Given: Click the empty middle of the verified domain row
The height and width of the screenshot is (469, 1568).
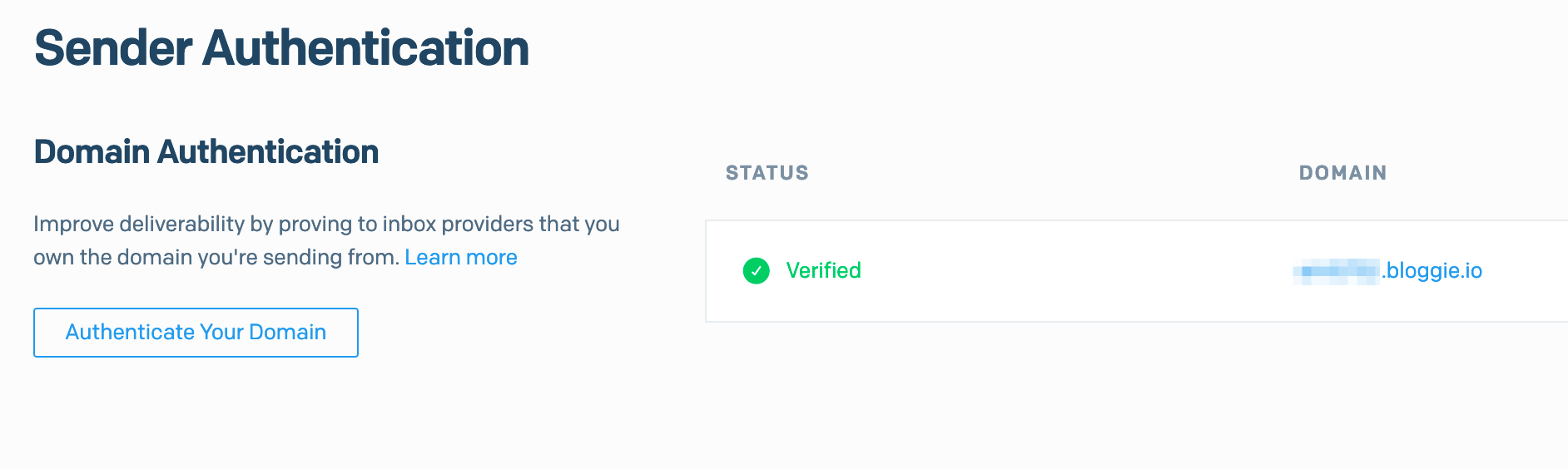Looking at the screenshot, I should coord(1074,271).
